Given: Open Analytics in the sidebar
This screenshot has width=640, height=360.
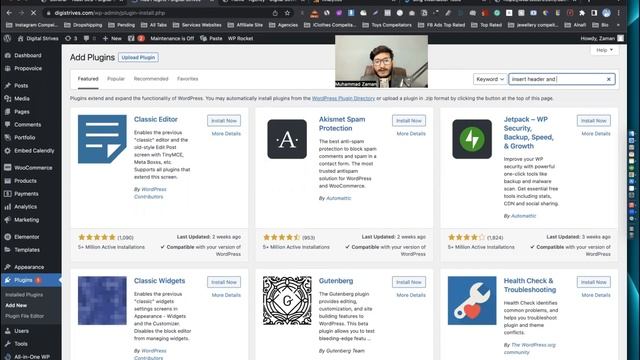Looking at the screenshot, I should pyautogui.click(x=25, y=207).
